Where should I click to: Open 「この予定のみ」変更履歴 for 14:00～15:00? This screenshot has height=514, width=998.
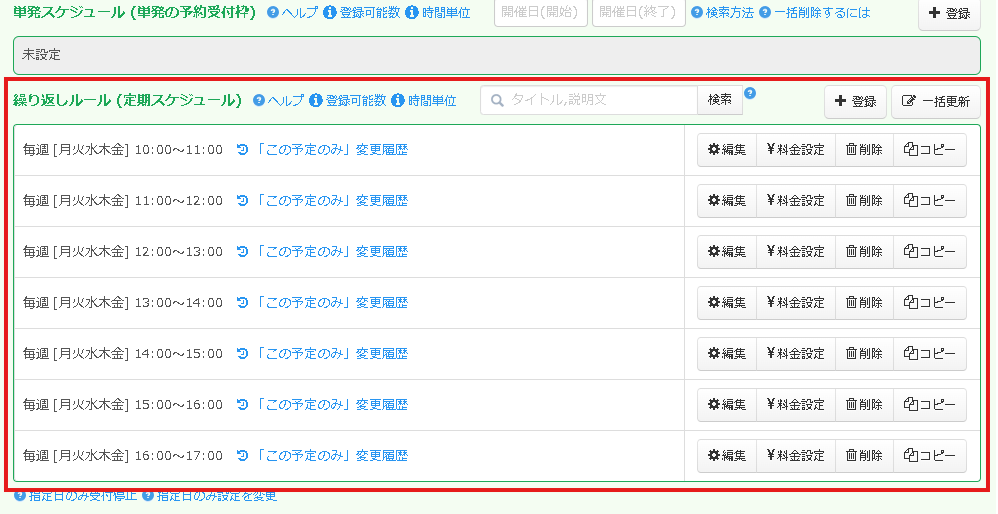[331, 354]
